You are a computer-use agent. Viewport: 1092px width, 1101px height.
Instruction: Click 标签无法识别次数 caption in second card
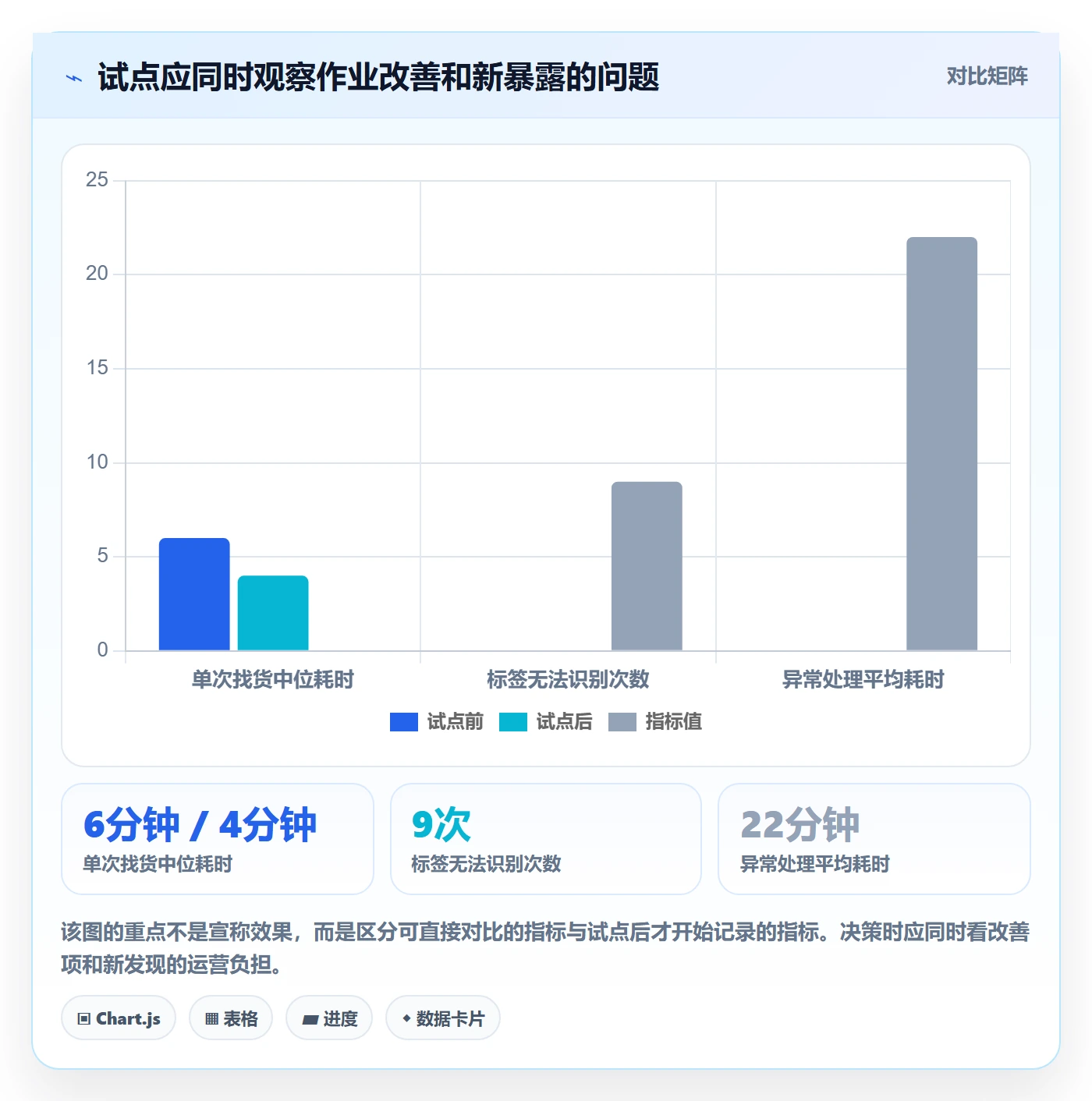(x=486, y=864)
